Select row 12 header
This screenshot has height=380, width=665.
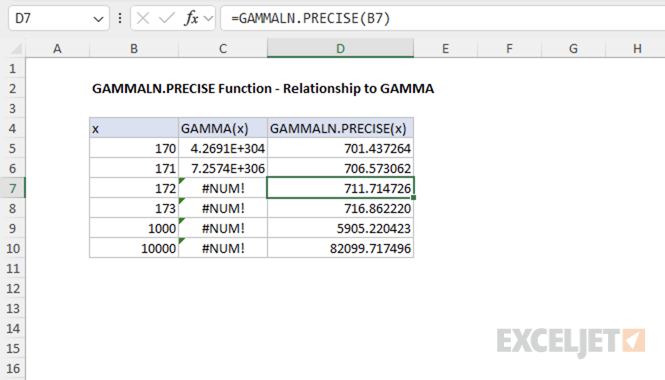[13, 288]
